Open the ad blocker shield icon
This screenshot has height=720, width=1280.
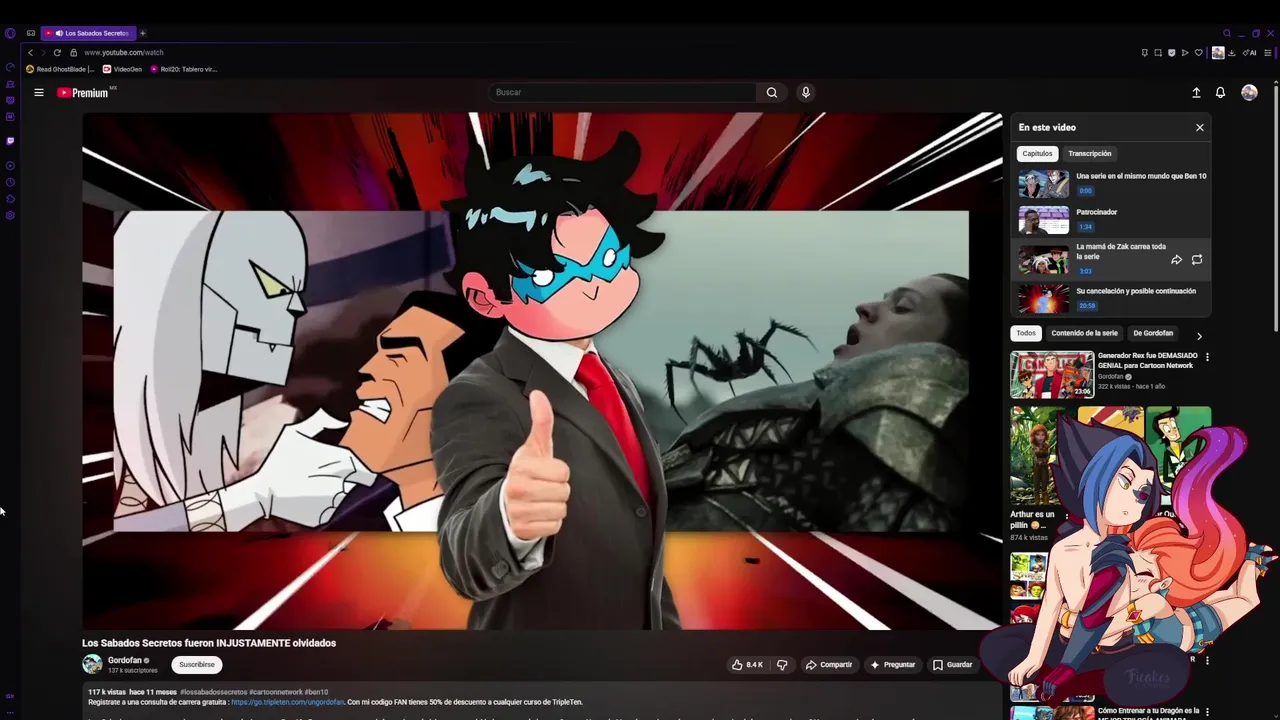1171,53
